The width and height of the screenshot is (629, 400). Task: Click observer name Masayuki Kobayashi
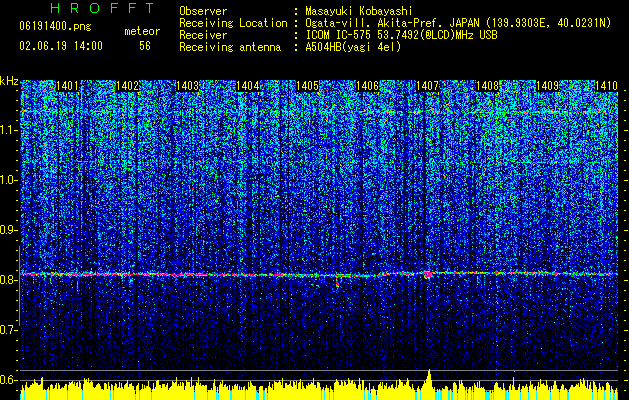[359, 11]
